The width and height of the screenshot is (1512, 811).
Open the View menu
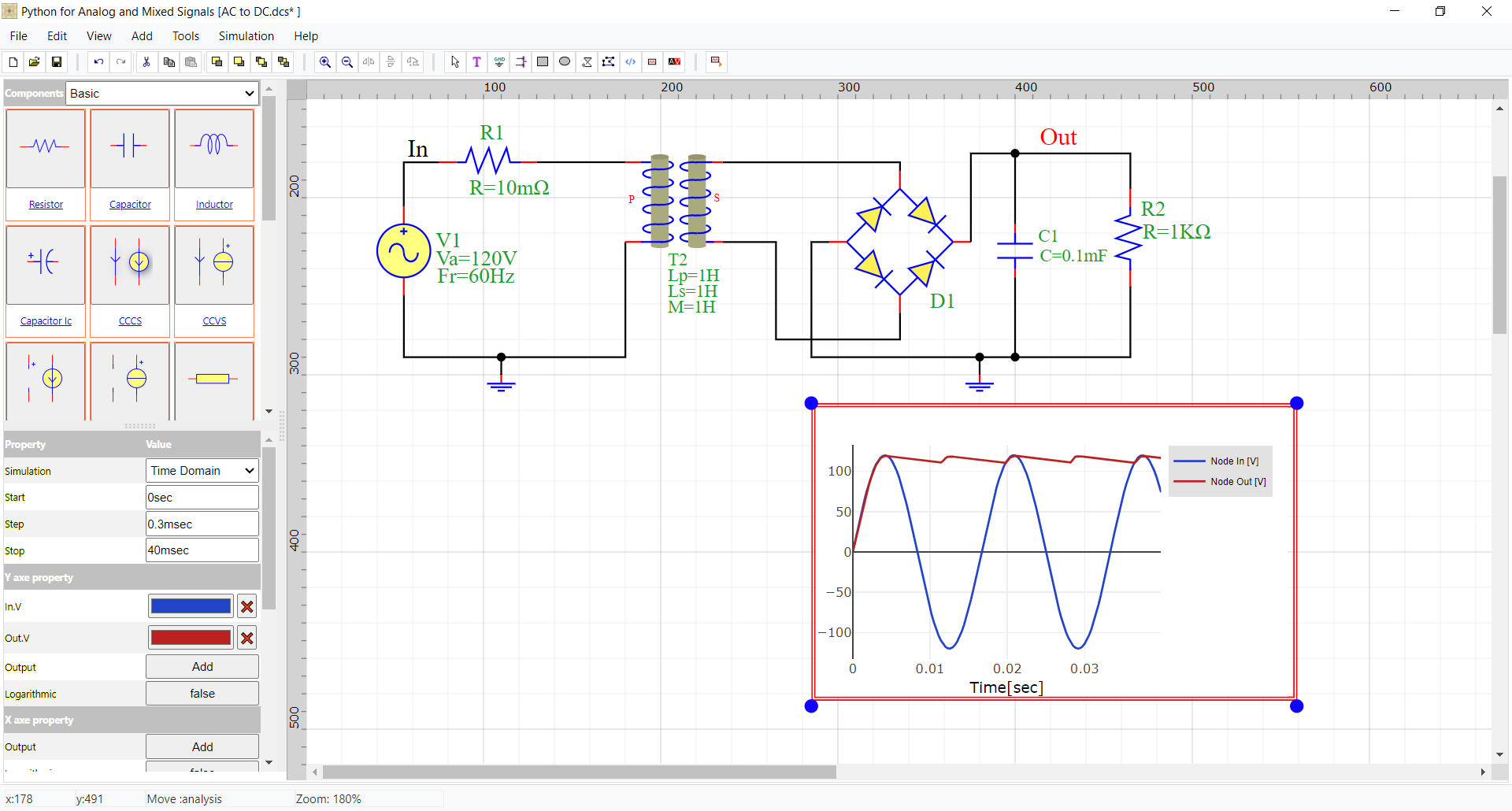[99, 36]
